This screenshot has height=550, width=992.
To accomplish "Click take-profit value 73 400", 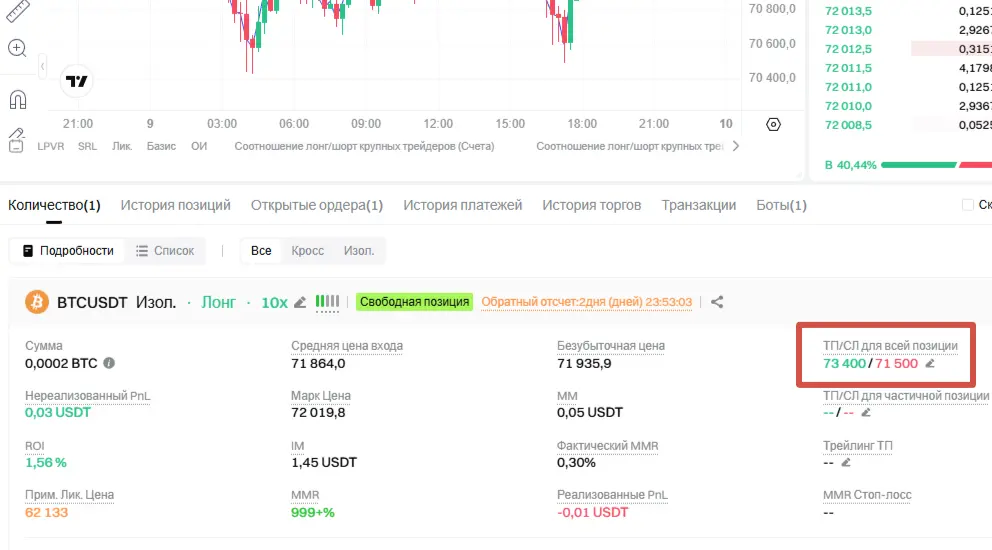I will pos(844,363).
